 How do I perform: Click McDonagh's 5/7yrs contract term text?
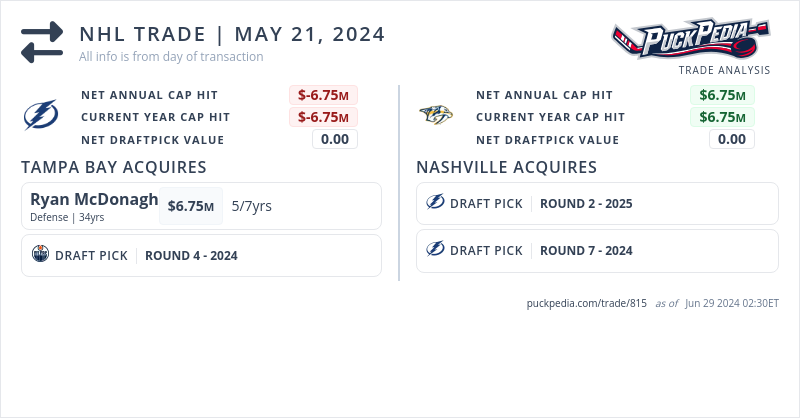tap(251, 206)
